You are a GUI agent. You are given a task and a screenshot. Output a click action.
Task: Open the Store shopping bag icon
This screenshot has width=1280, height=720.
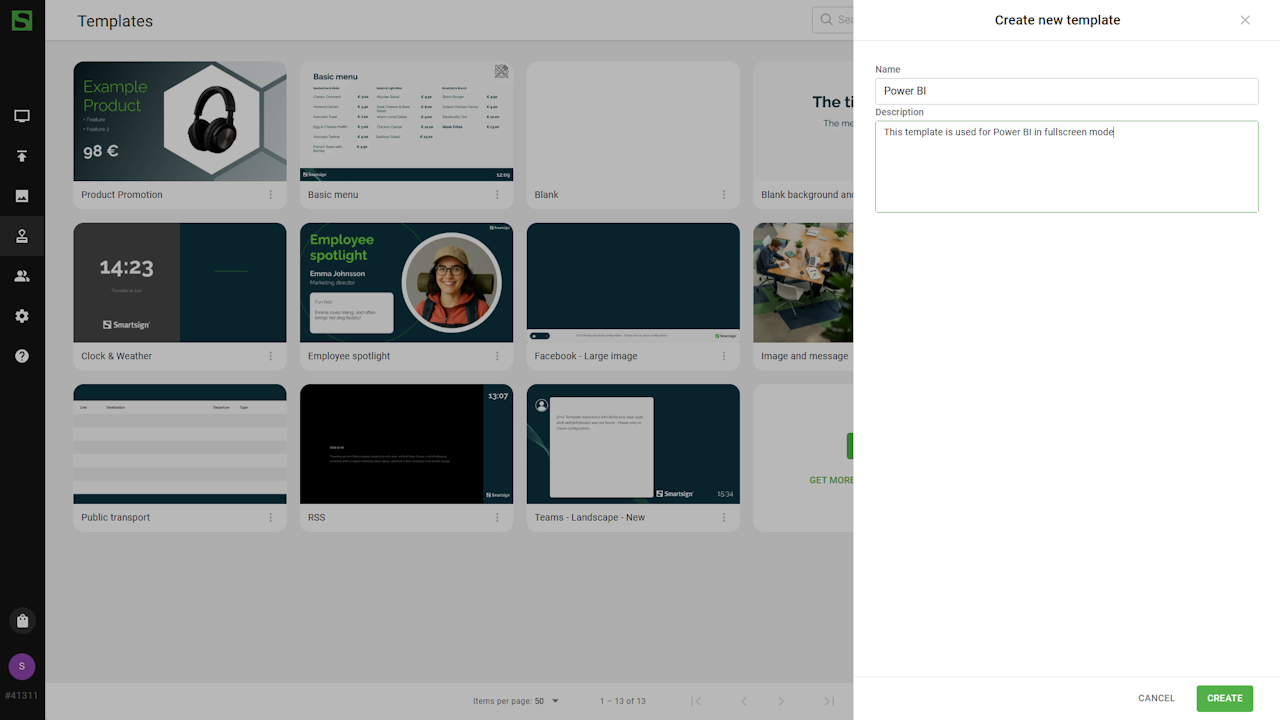[22, 621]
